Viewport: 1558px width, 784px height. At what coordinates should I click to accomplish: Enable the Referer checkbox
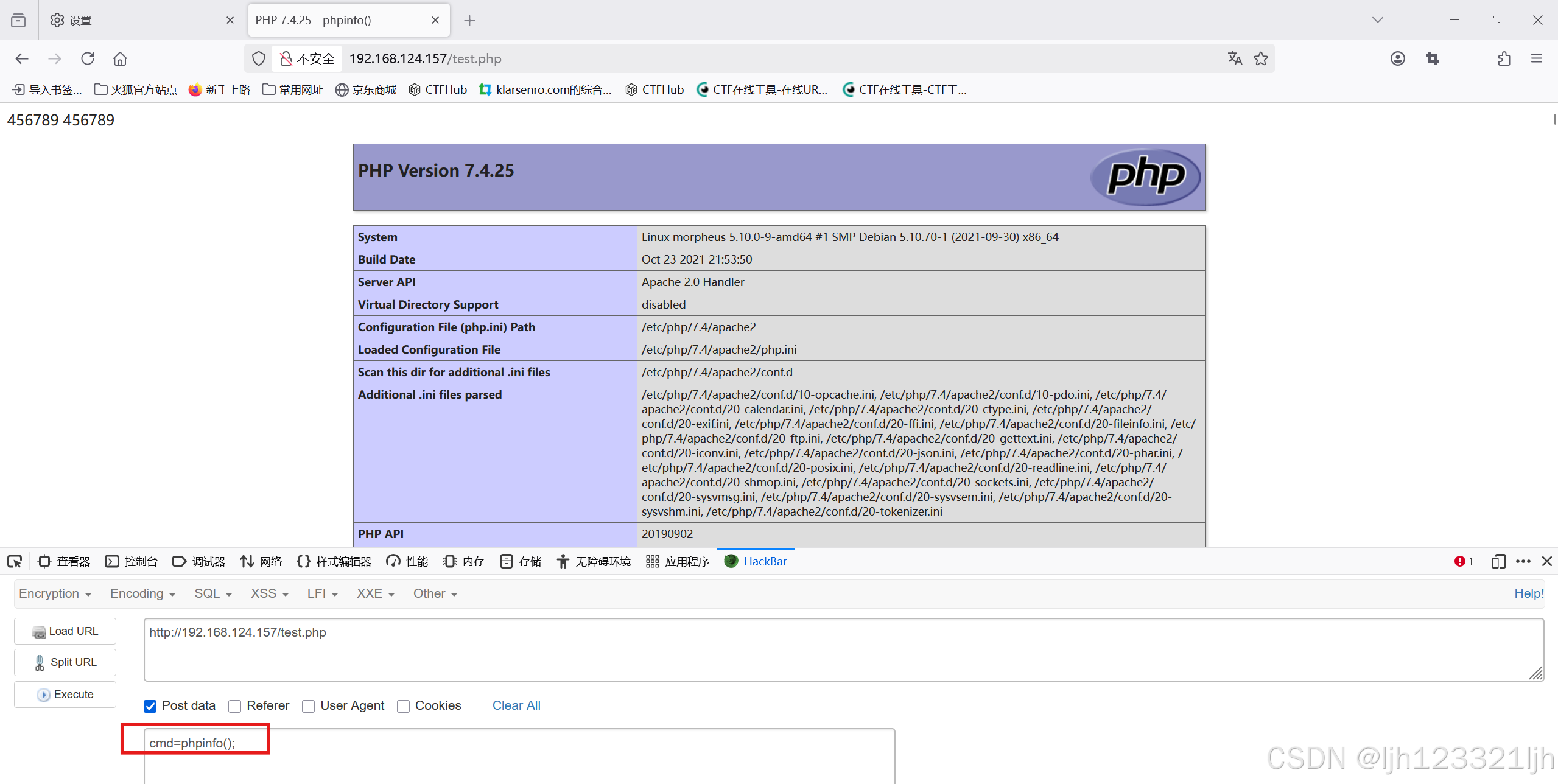[x=235, y=706]
